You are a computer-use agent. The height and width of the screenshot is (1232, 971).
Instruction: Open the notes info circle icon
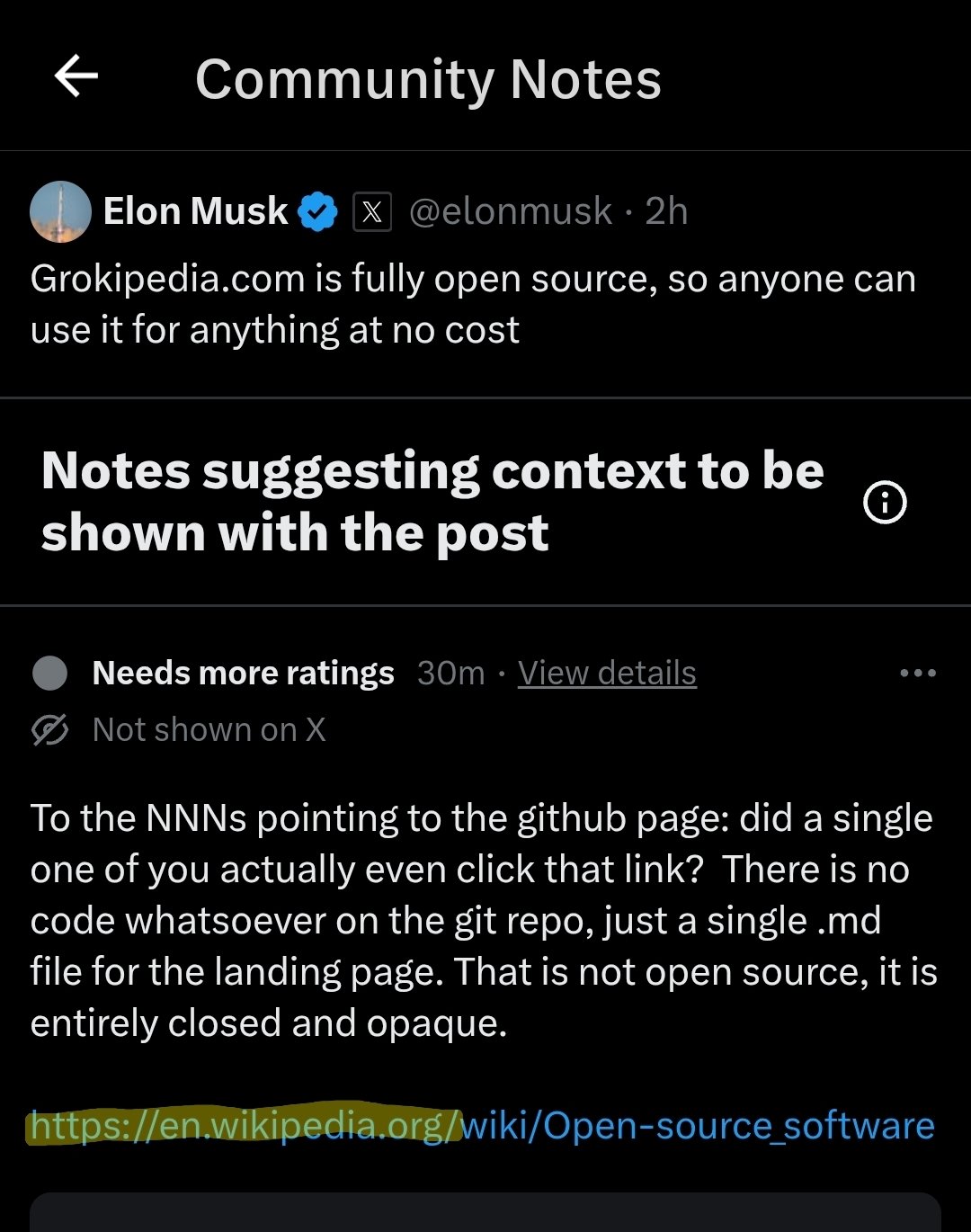885,502
